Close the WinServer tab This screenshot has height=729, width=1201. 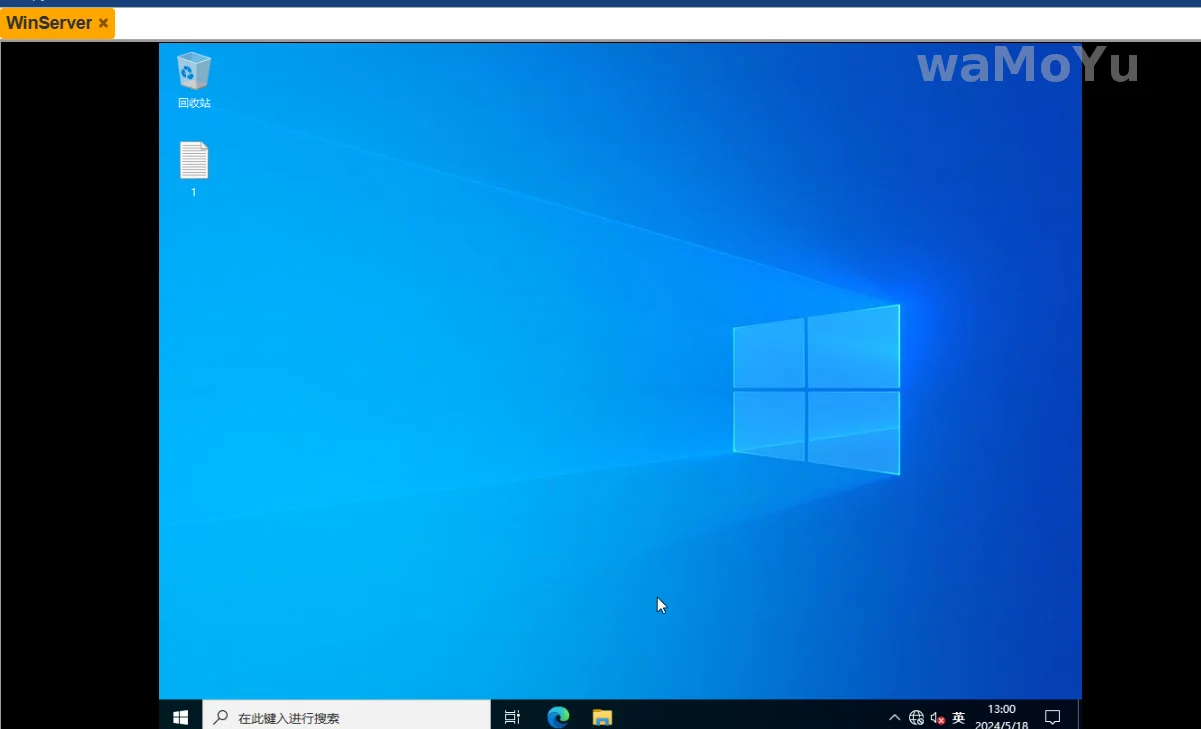pyautogui.click(x=103, y=23)
